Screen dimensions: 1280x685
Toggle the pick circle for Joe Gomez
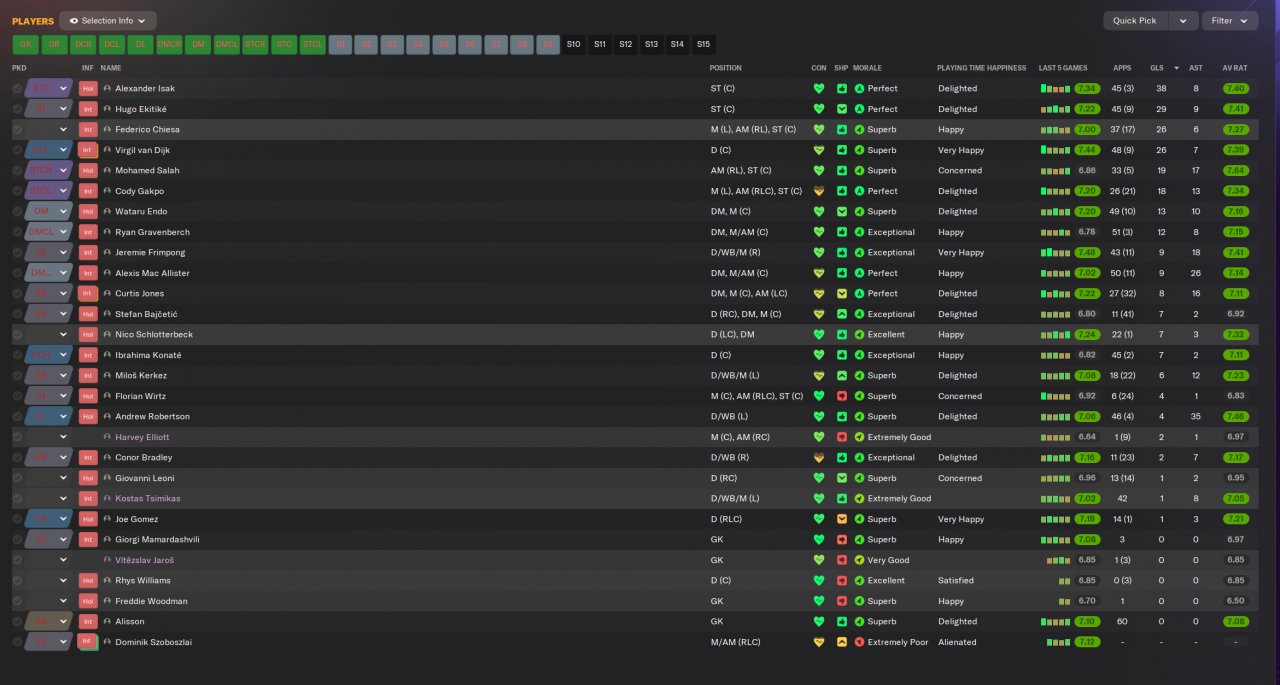pyautogui.click(x=17, y=519)
